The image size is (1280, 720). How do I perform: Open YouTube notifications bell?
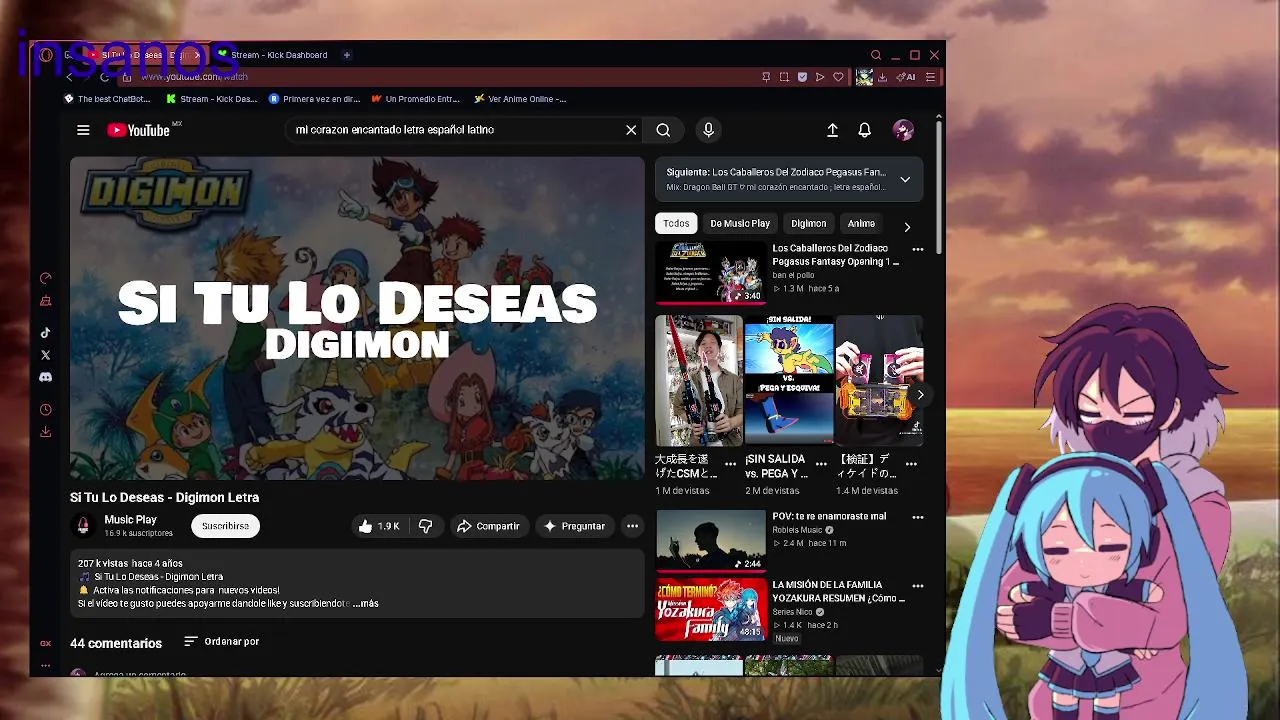click(864, 130)
